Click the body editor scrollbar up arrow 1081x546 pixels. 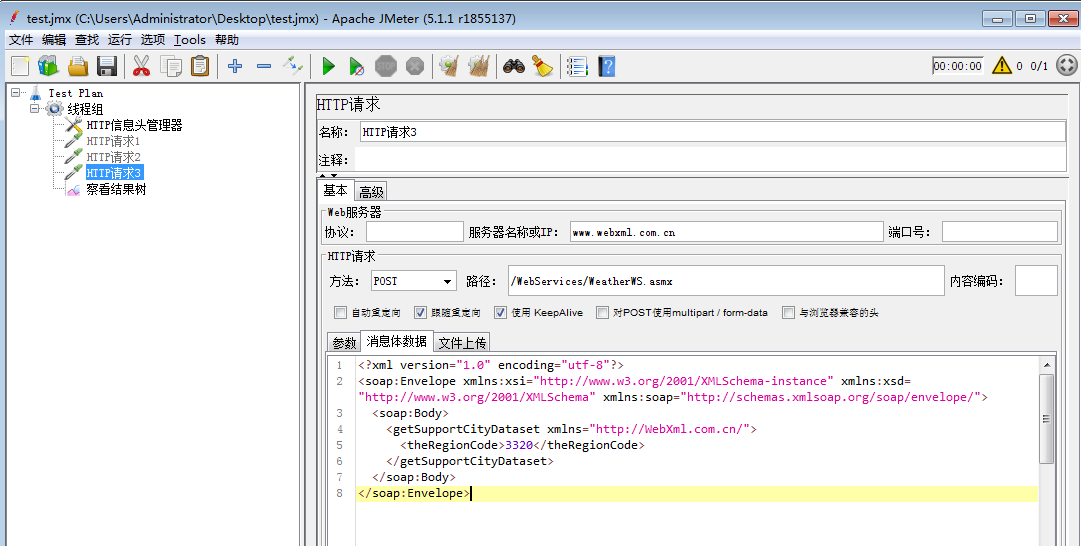(x=1047, y=365)
